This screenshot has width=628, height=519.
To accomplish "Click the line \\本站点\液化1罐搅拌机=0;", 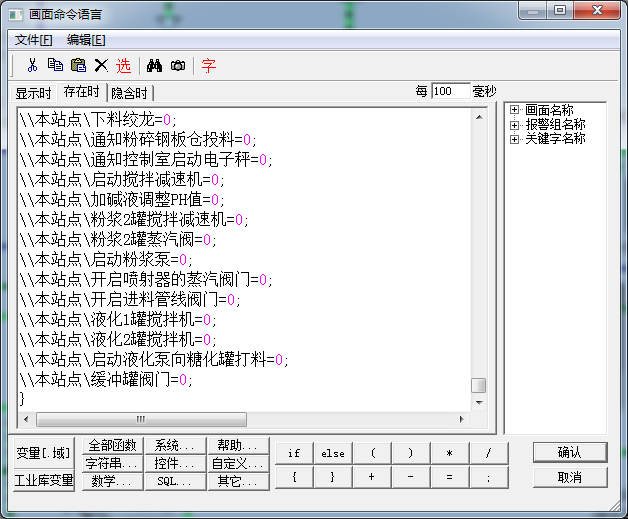I will click(x=118, y=319).
